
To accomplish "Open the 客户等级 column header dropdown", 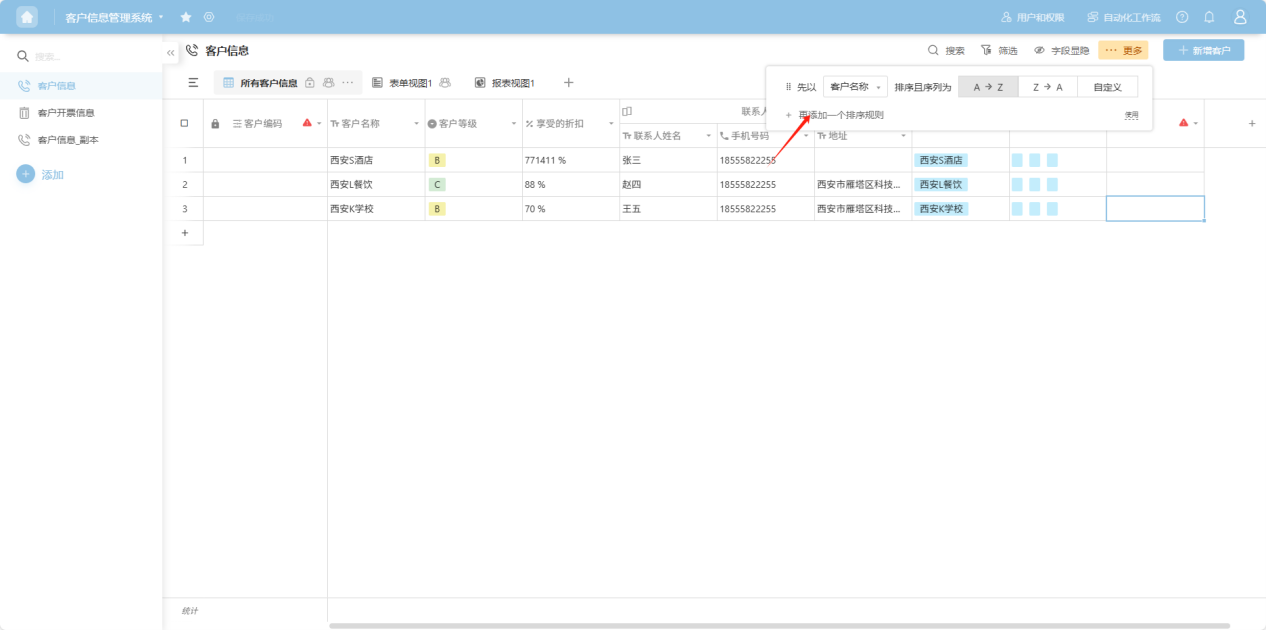I will tap(514, 124).
